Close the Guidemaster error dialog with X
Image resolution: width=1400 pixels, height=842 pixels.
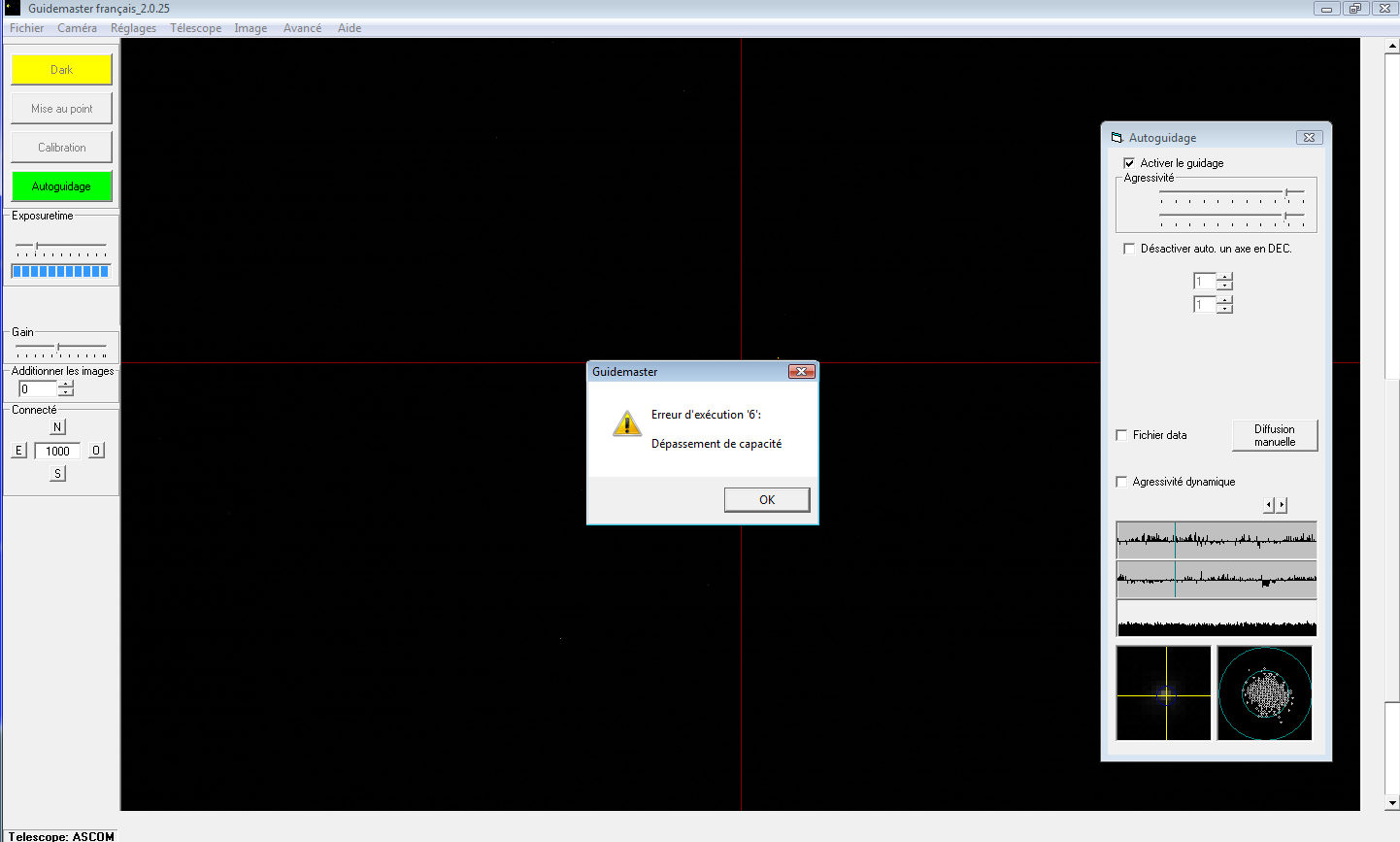click(801, 372)
